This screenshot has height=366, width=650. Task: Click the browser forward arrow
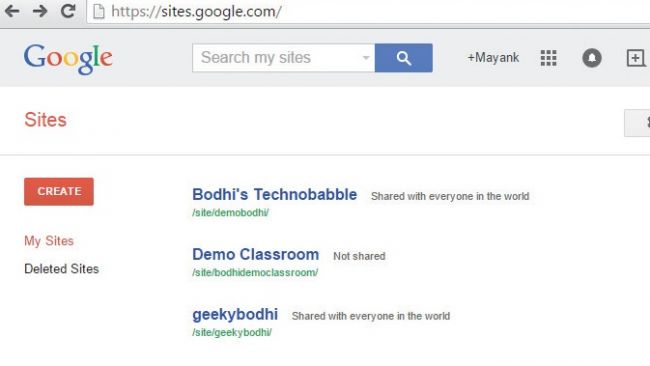[x=40, y=11]
